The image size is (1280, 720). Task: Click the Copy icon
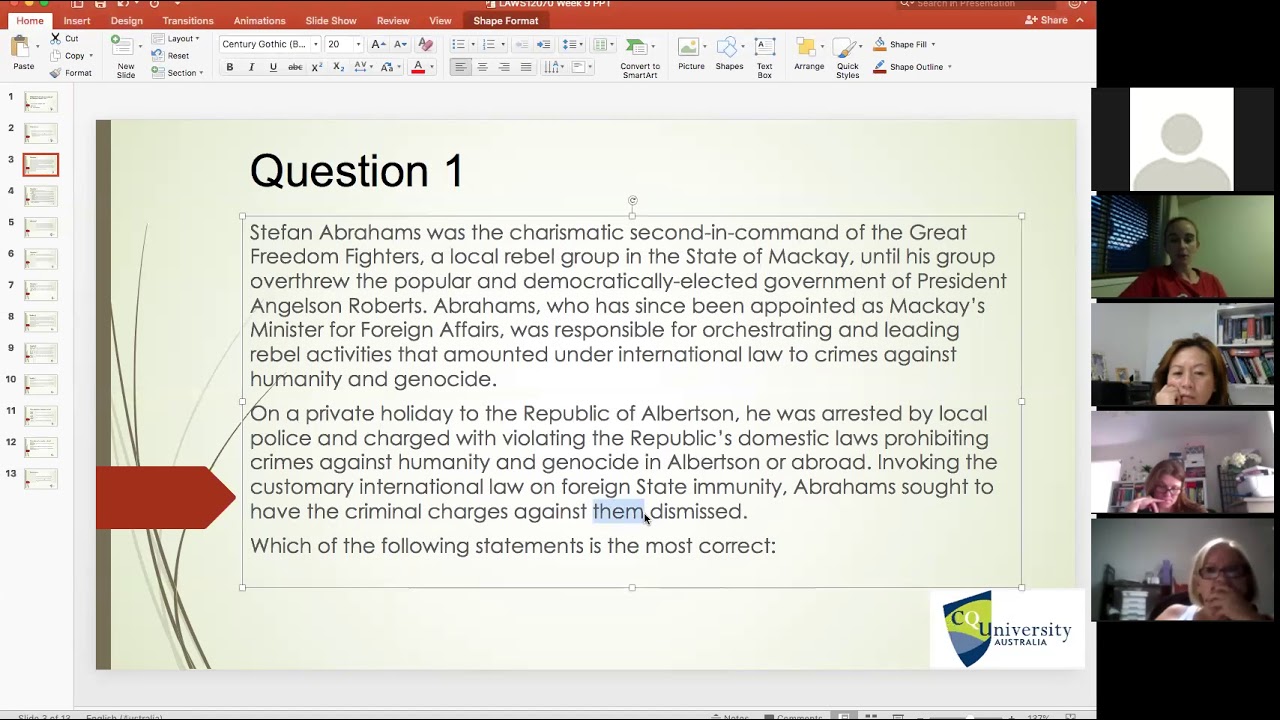click(x=56, y=56)
